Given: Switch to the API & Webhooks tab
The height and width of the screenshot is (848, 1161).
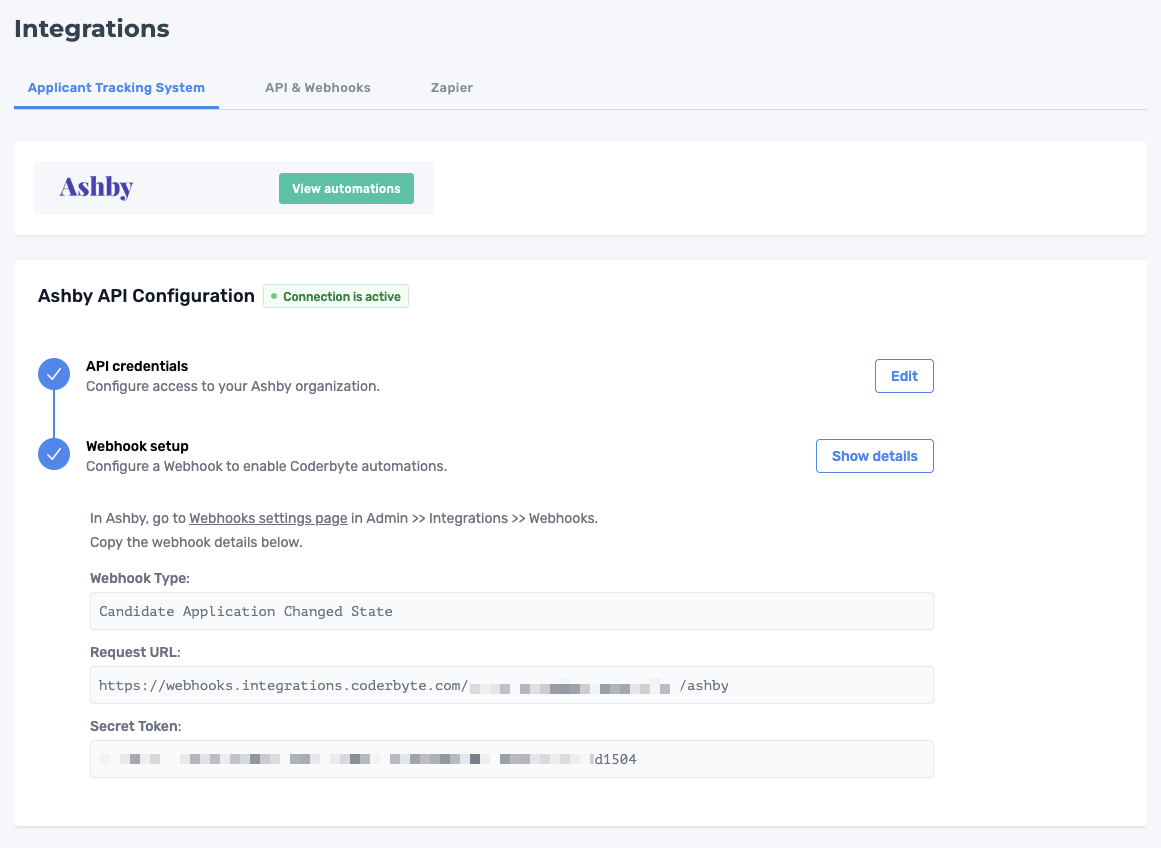Looking at the screenshot, I should point(318,87).
